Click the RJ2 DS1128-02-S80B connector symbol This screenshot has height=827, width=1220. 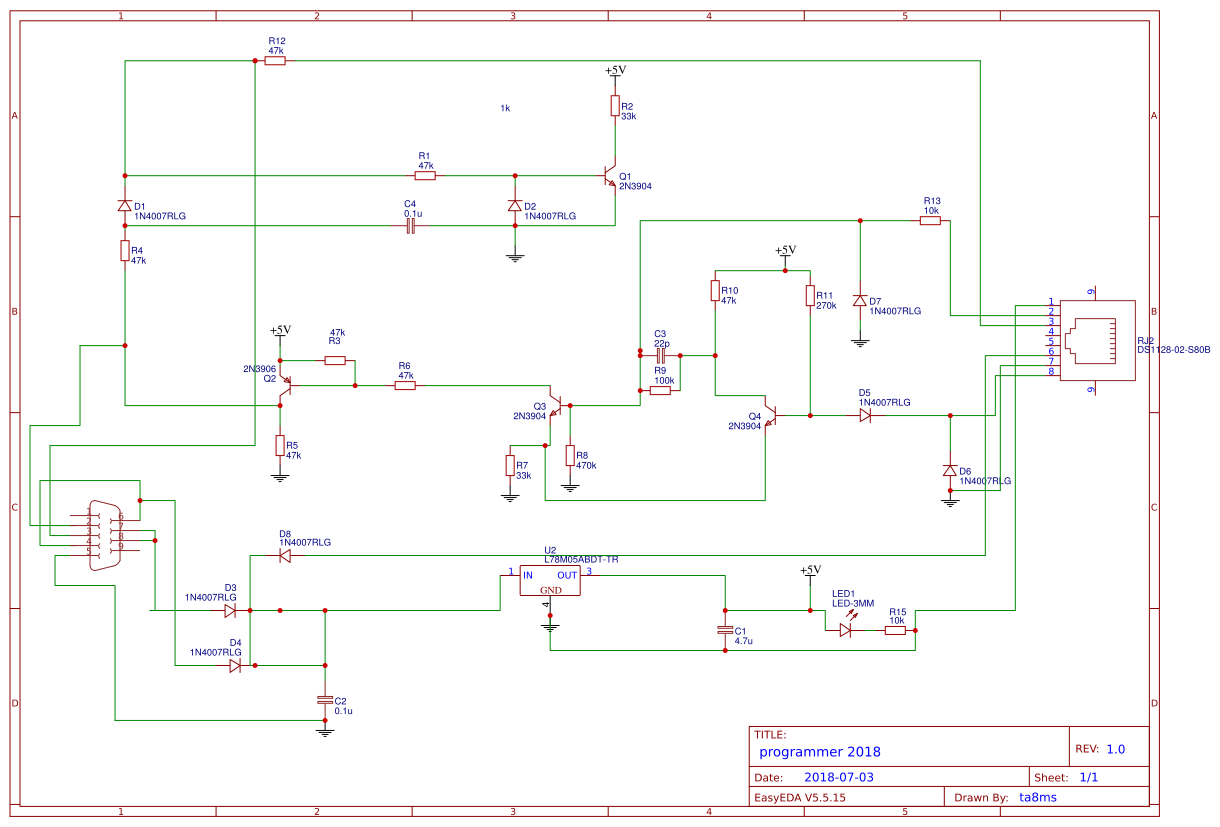pyautogui.click(x=1096, y=340)
